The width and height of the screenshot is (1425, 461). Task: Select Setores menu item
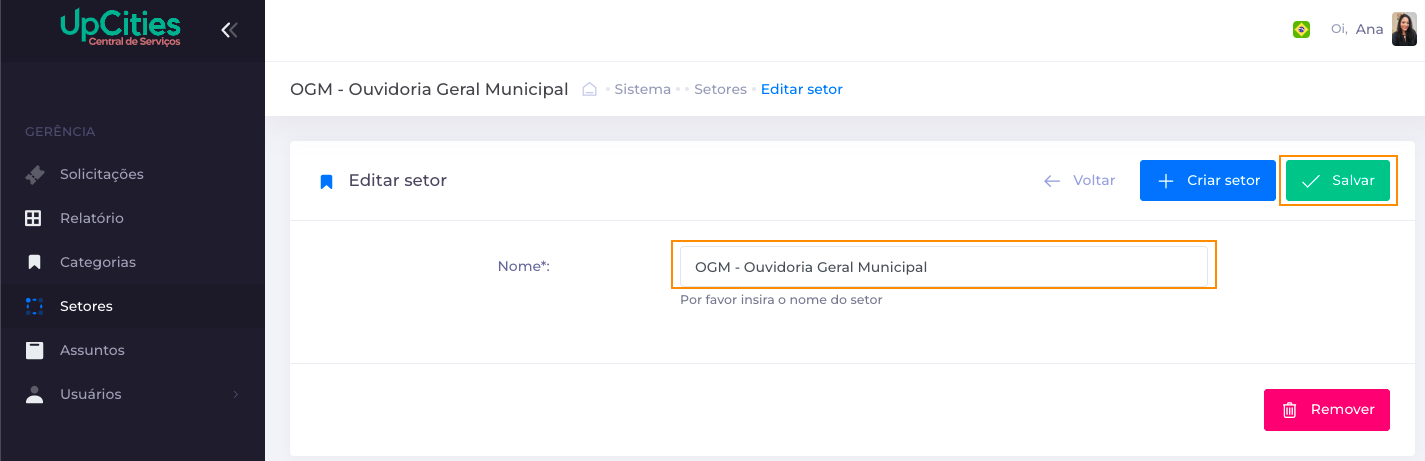pos(132,306)
